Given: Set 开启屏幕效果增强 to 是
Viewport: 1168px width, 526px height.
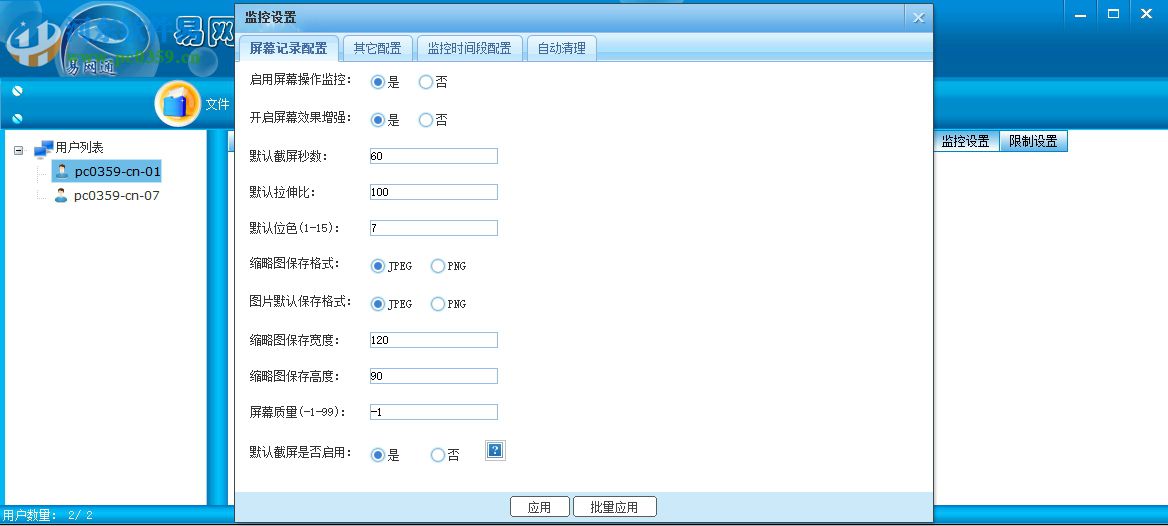Looking at the screenshot, I should click(x=378, y=119).
